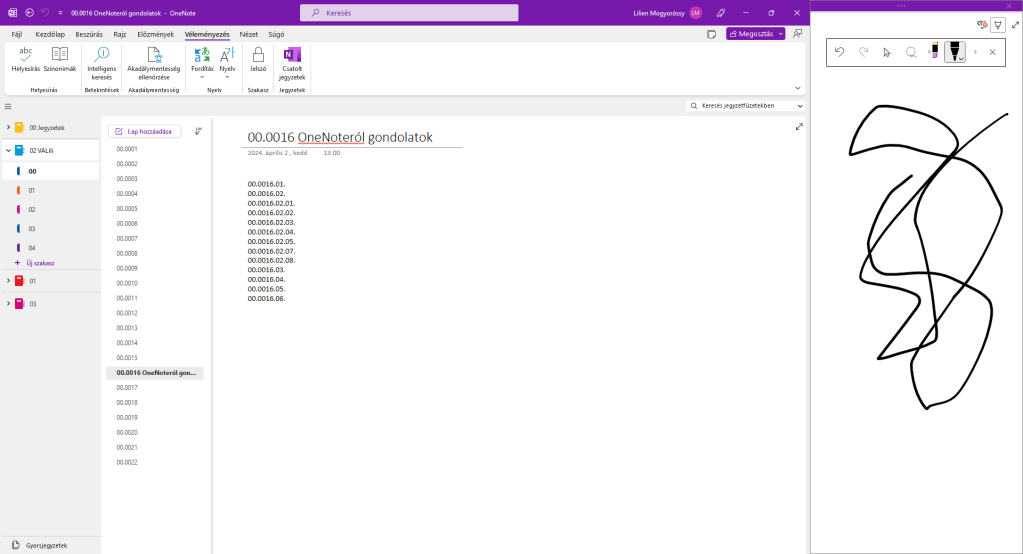
Task: Expand the 00 Jegyzetek notebook
Action: (x=8, y=128)
